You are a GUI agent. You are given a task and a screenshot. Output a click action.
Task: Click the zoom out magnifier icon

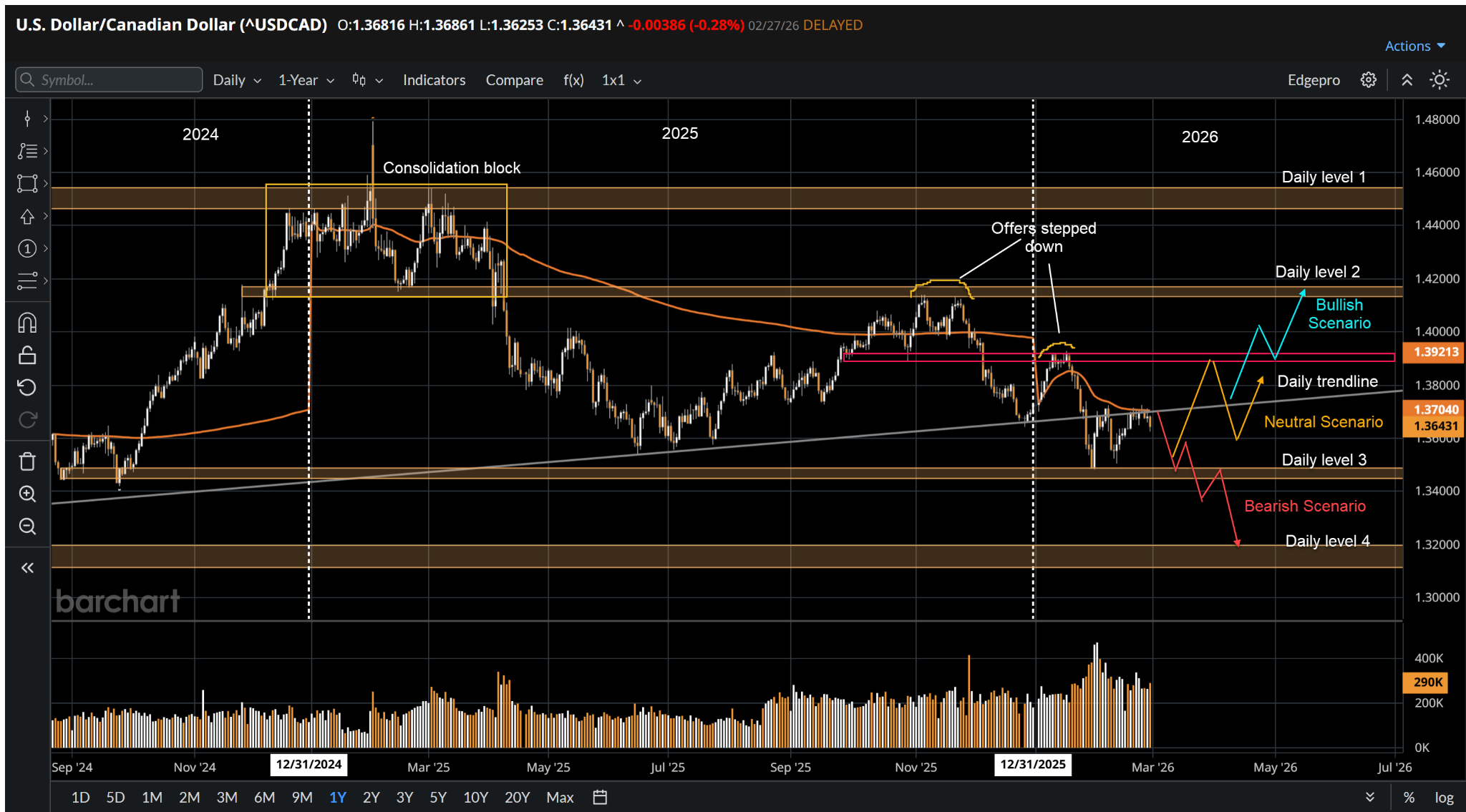[x=27, y=527]
